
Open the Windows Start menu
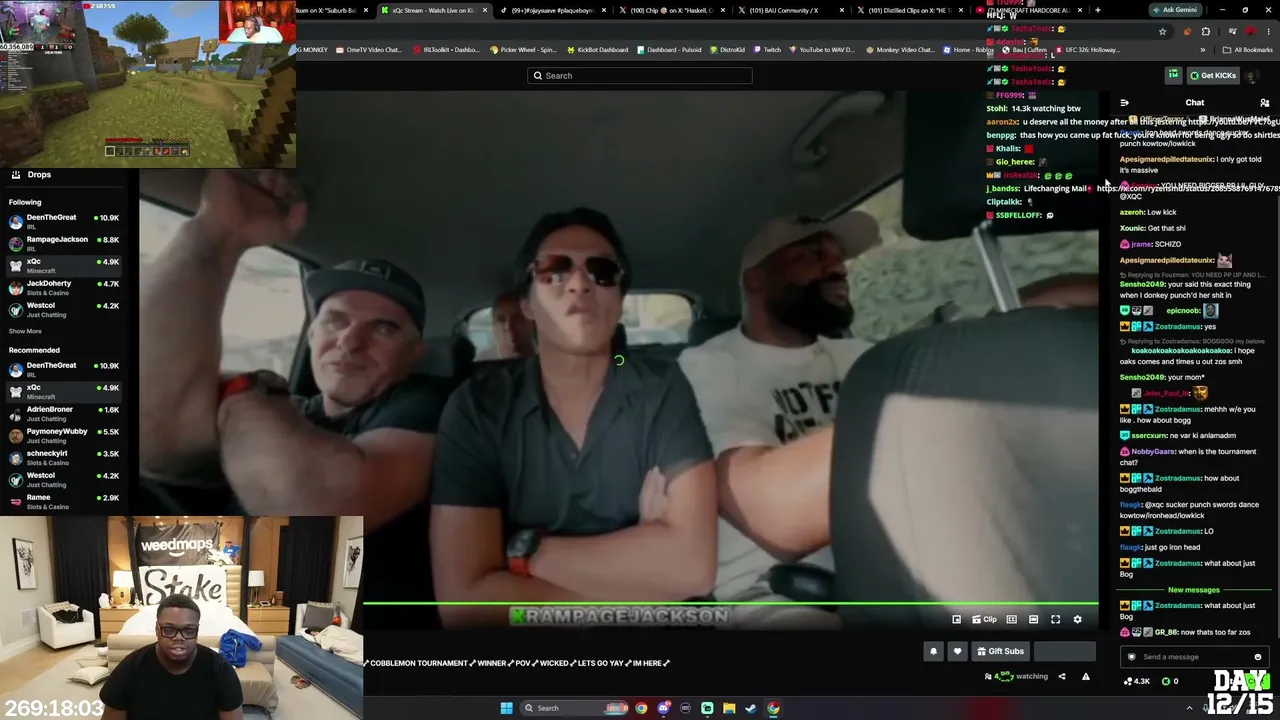point(506,708)
